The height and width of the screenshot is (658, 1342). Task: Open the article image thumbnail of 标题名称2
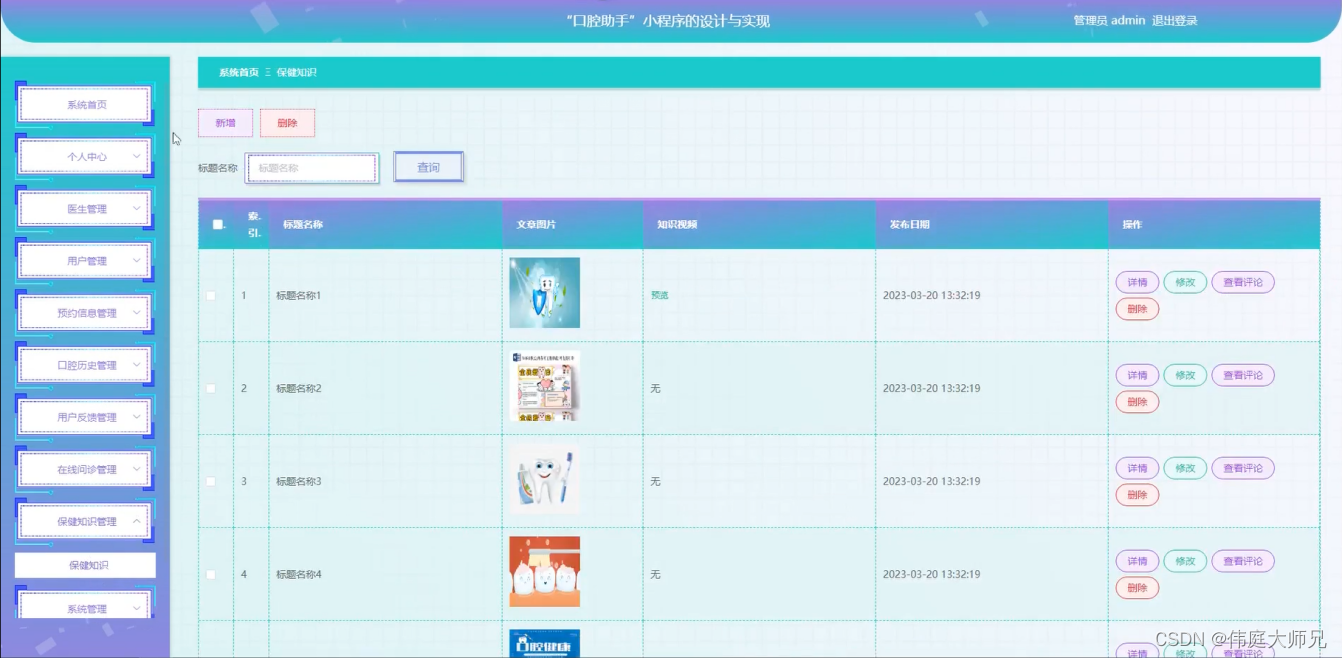pyautogui.click(x=544, y=386)
